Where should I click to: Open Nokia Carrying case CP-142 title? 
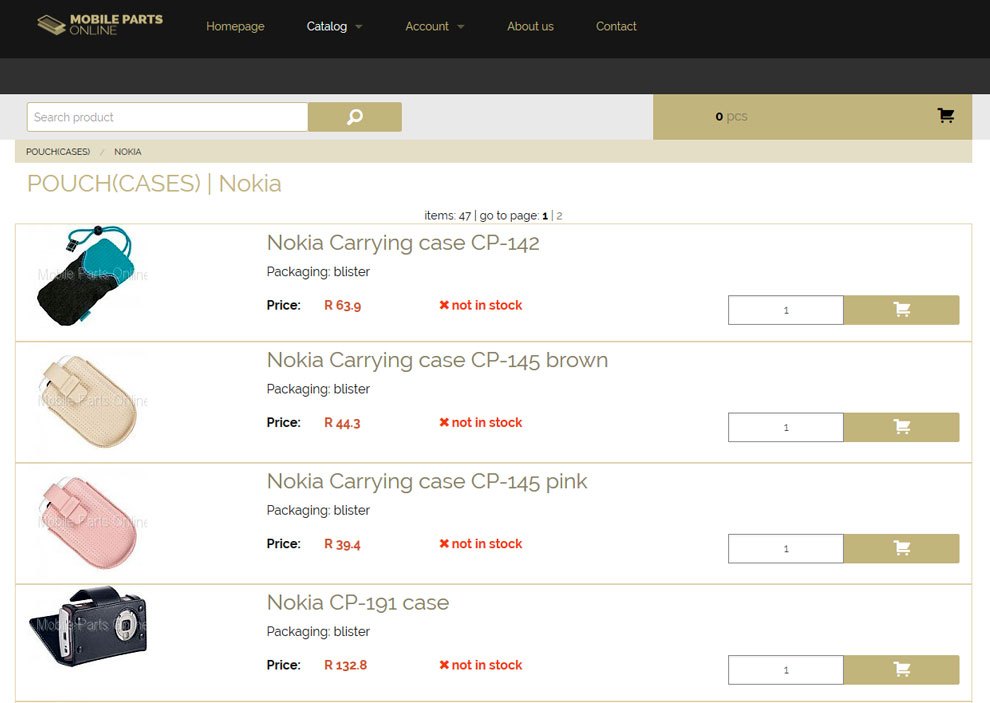403,243
